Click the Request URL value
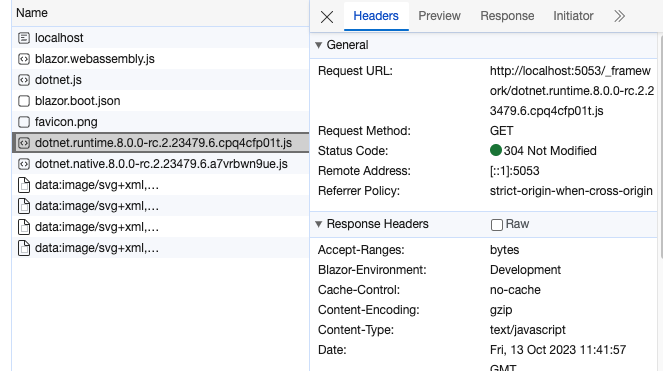Image resolution: width=663 pixels, height=371 pixels. (572, 91)
